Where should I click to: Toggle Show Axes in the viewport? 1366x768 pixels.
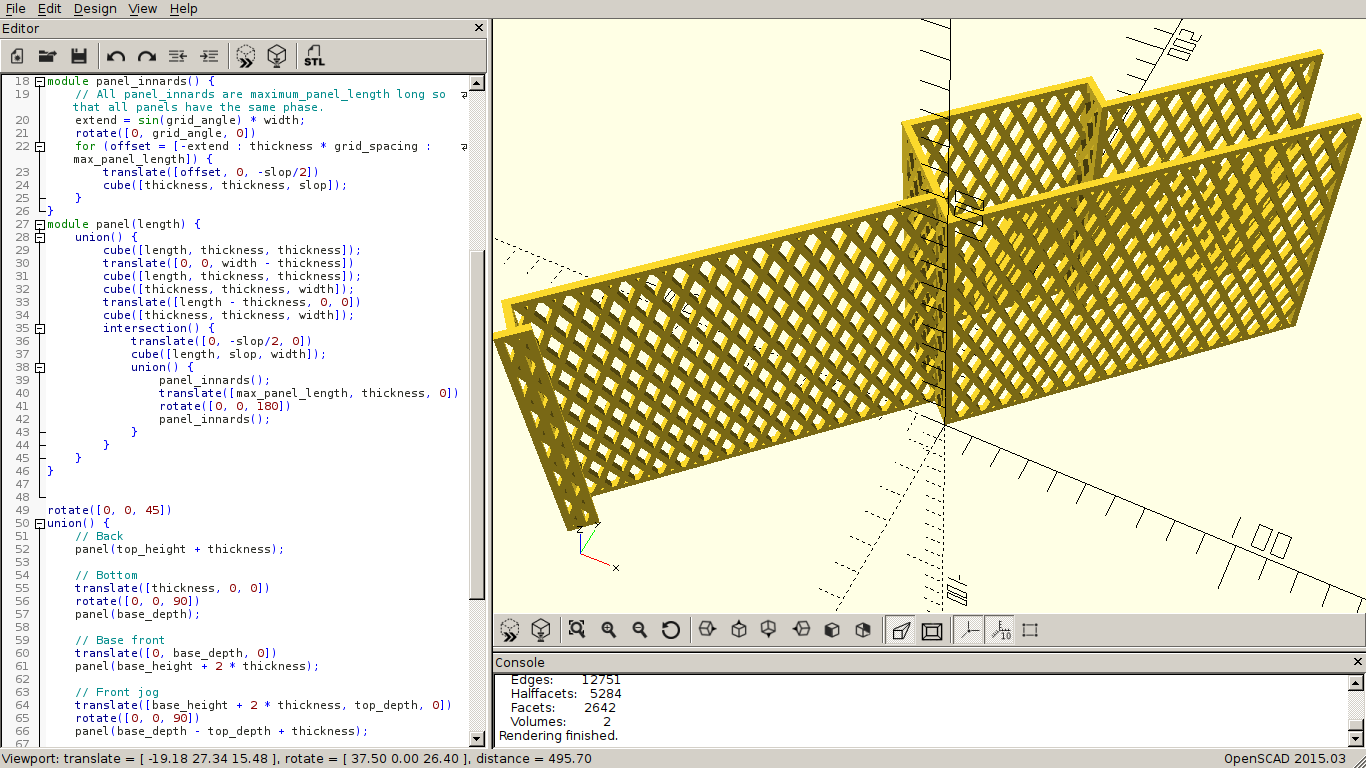tap(968, 630)
